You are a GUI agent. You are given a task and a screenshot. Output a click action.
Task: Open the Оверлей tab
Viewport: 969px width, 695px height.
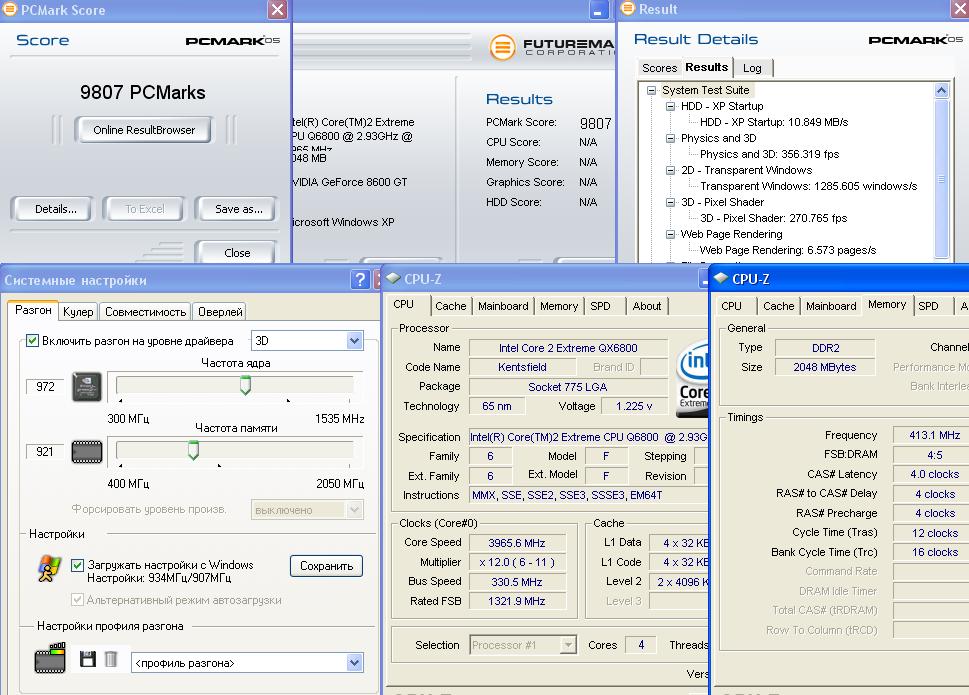coord(220,312)
